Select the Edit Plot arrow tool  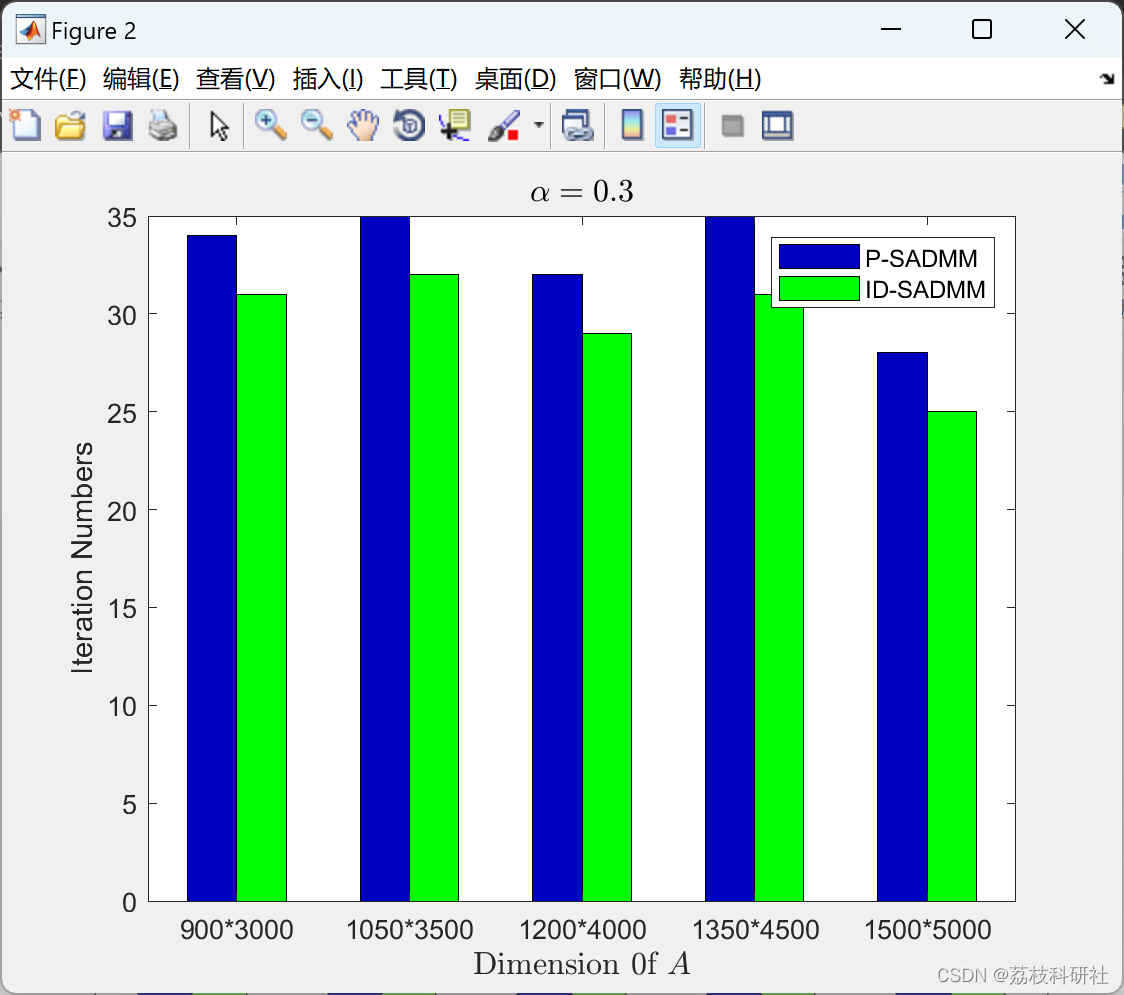[219, 126]
